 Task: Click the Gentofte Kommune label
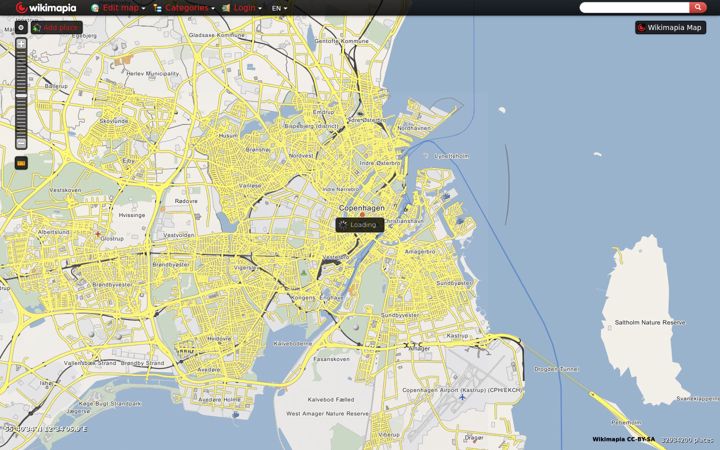click(342, 41)
